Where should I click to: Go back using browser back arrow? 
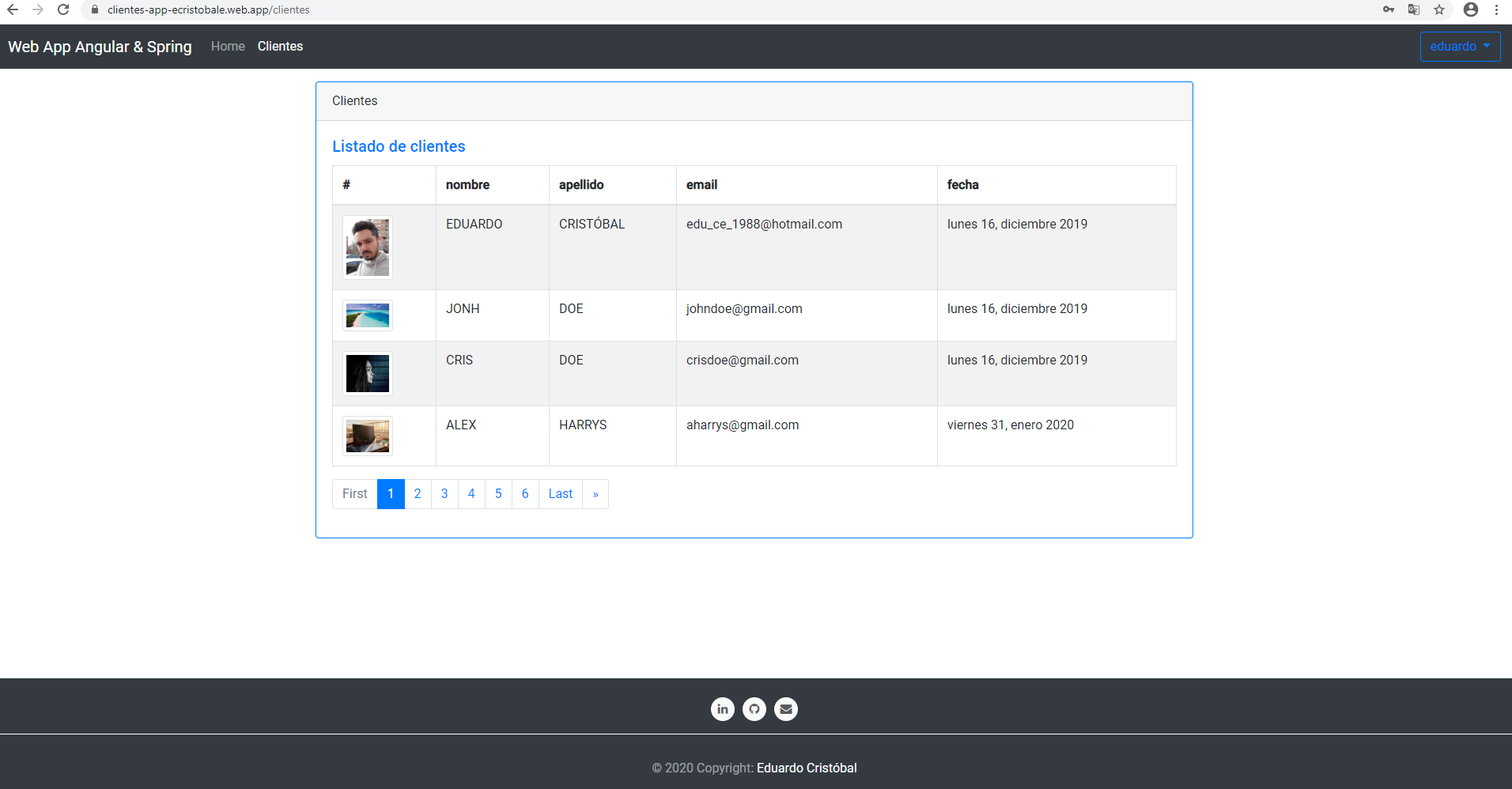13,9
